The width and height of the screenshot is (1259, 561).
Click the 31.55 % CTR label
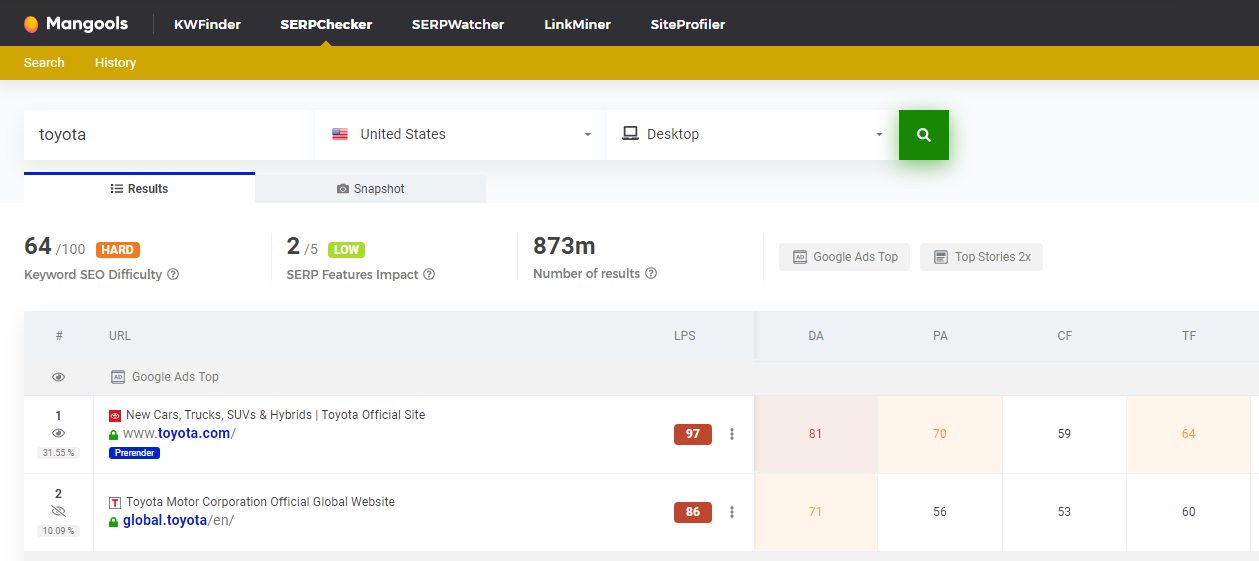[59, 453]
